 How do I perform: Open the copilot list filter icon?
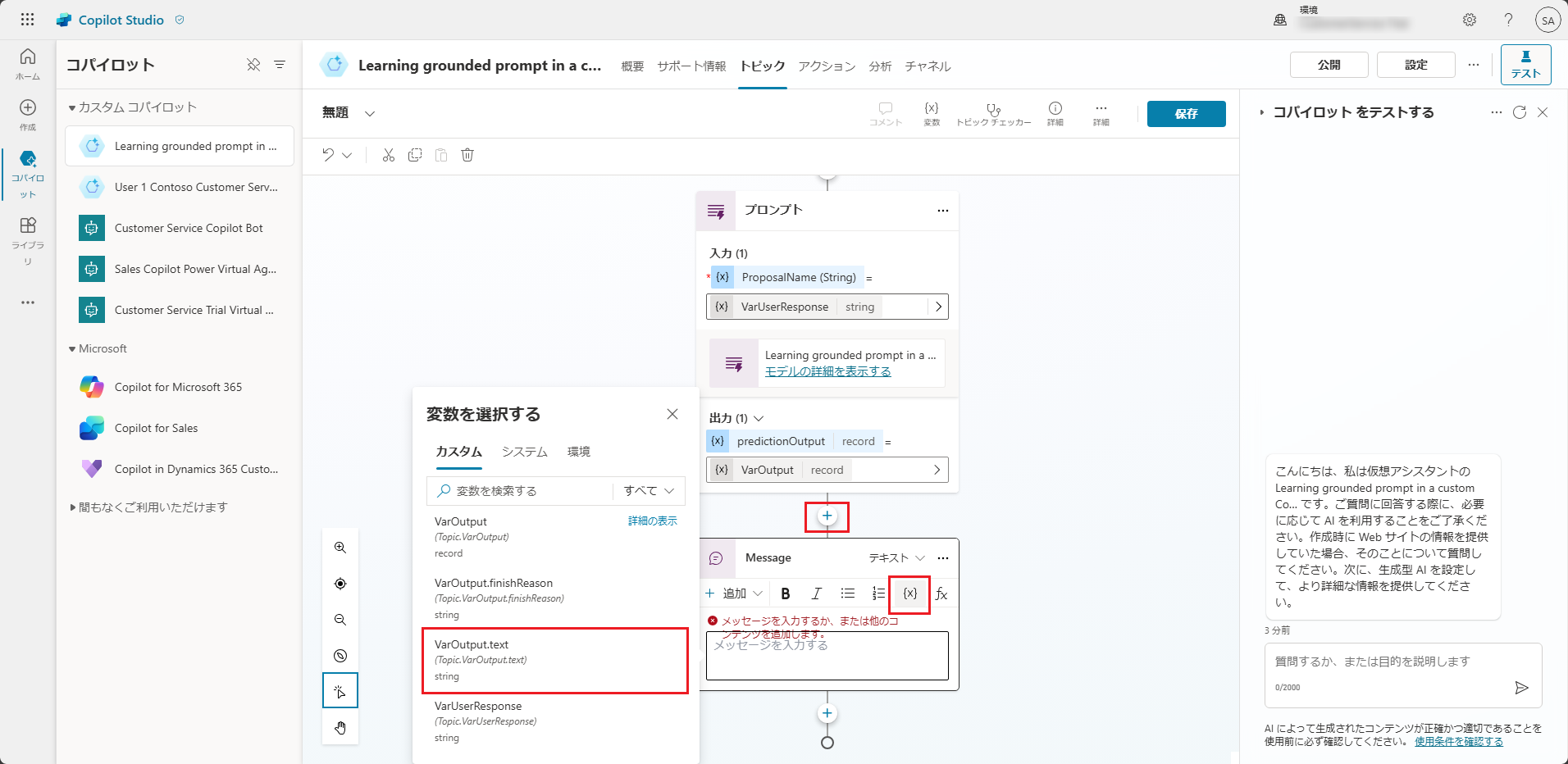point(280,65)
